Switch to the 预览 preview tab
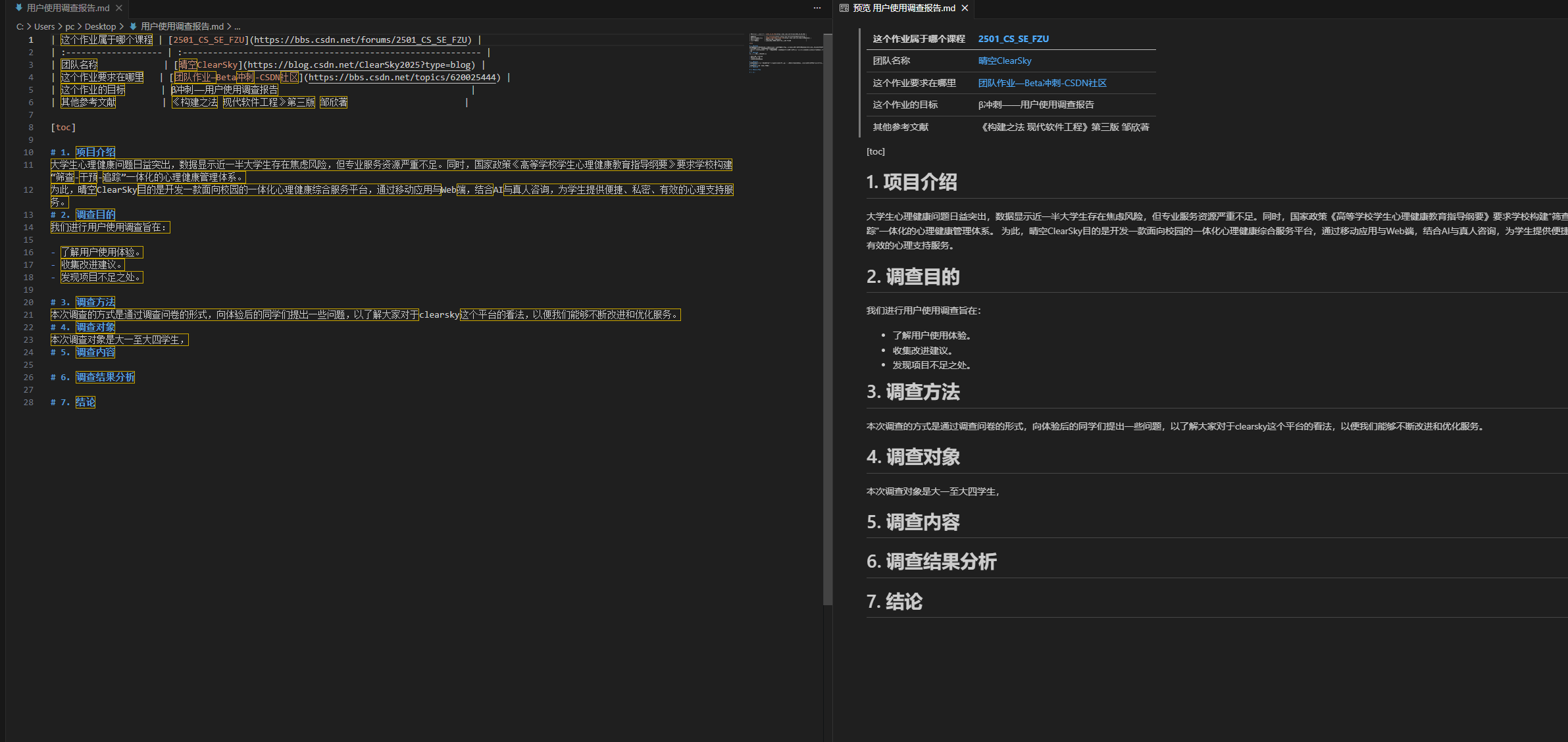1568x742 pixels. tap(903, 8)
